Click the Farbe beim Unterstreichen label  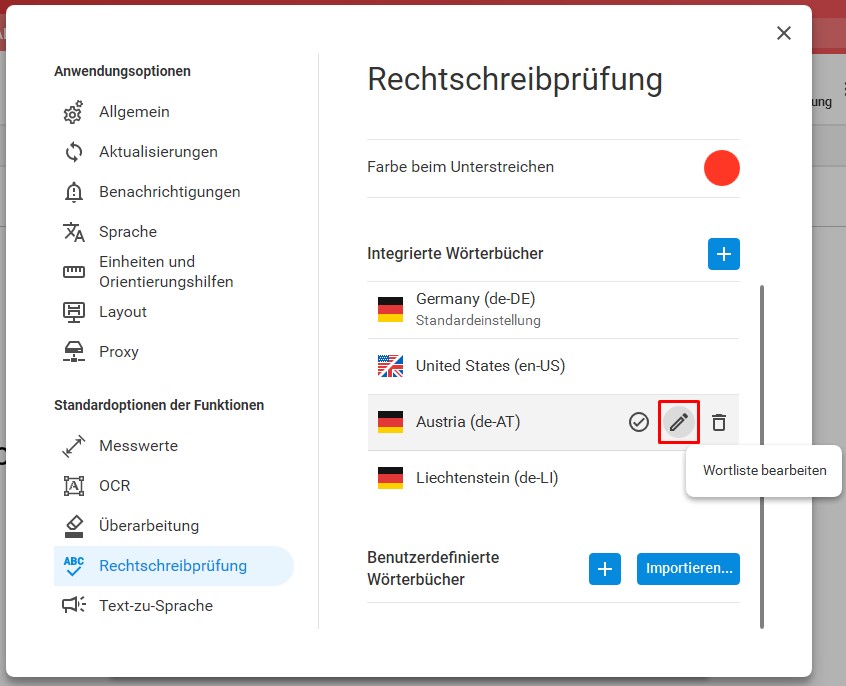click(x=460, y=167)
